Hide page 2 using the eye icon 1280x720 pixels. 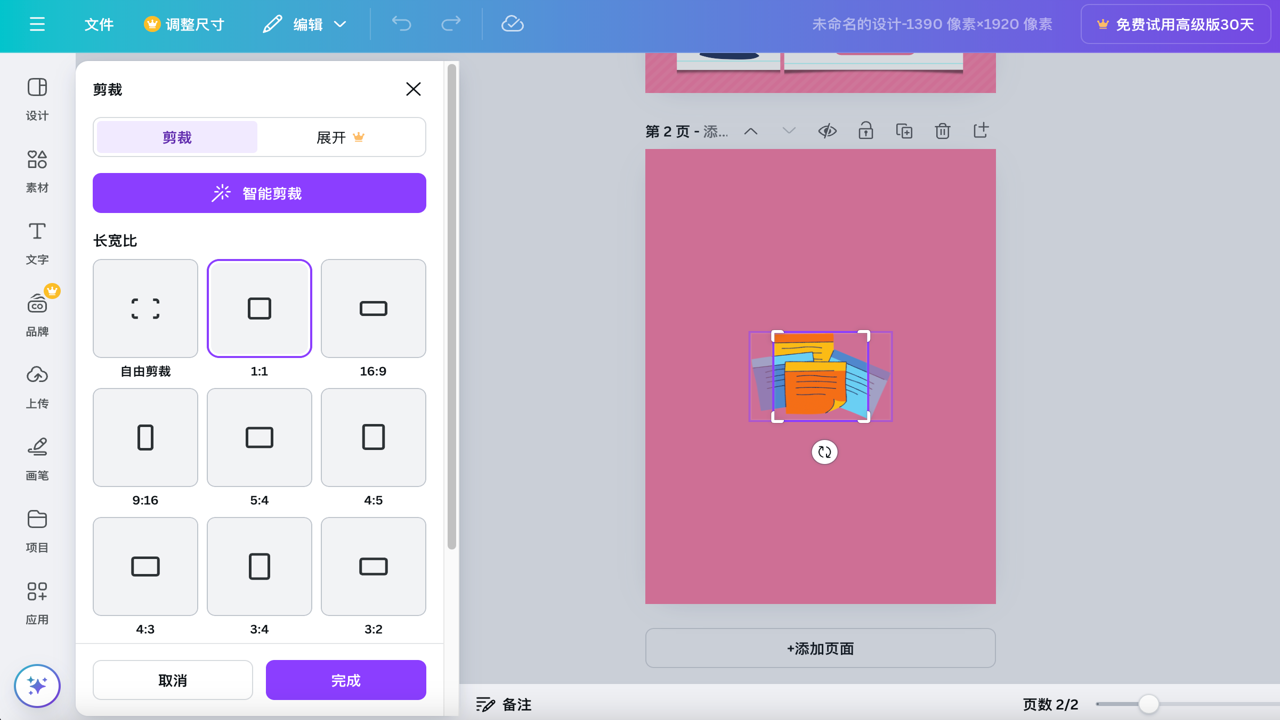pos(827,131)
